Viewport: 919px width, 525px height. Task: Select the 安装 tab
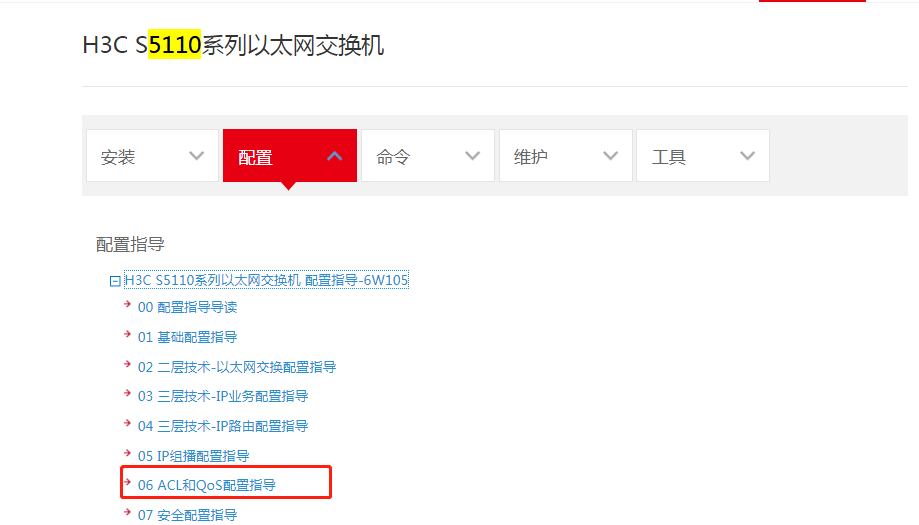point(152,156)
